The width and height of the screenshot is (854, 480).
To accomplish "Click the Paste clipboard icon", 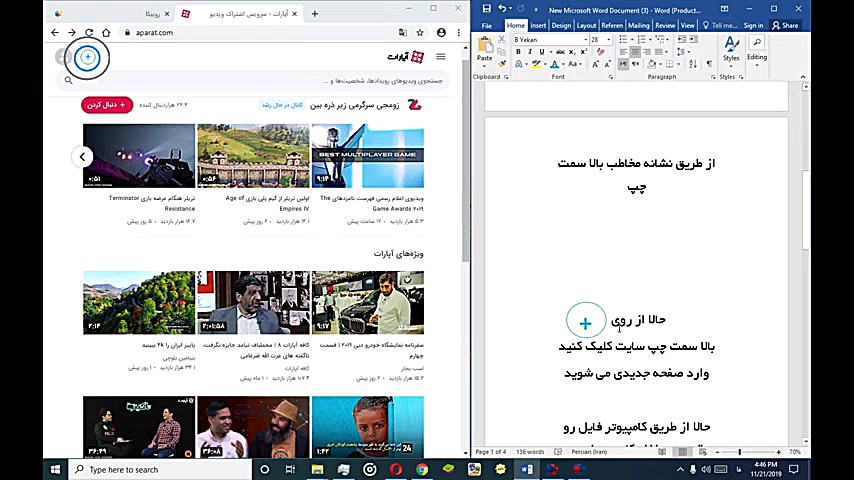I will [484, 45].
